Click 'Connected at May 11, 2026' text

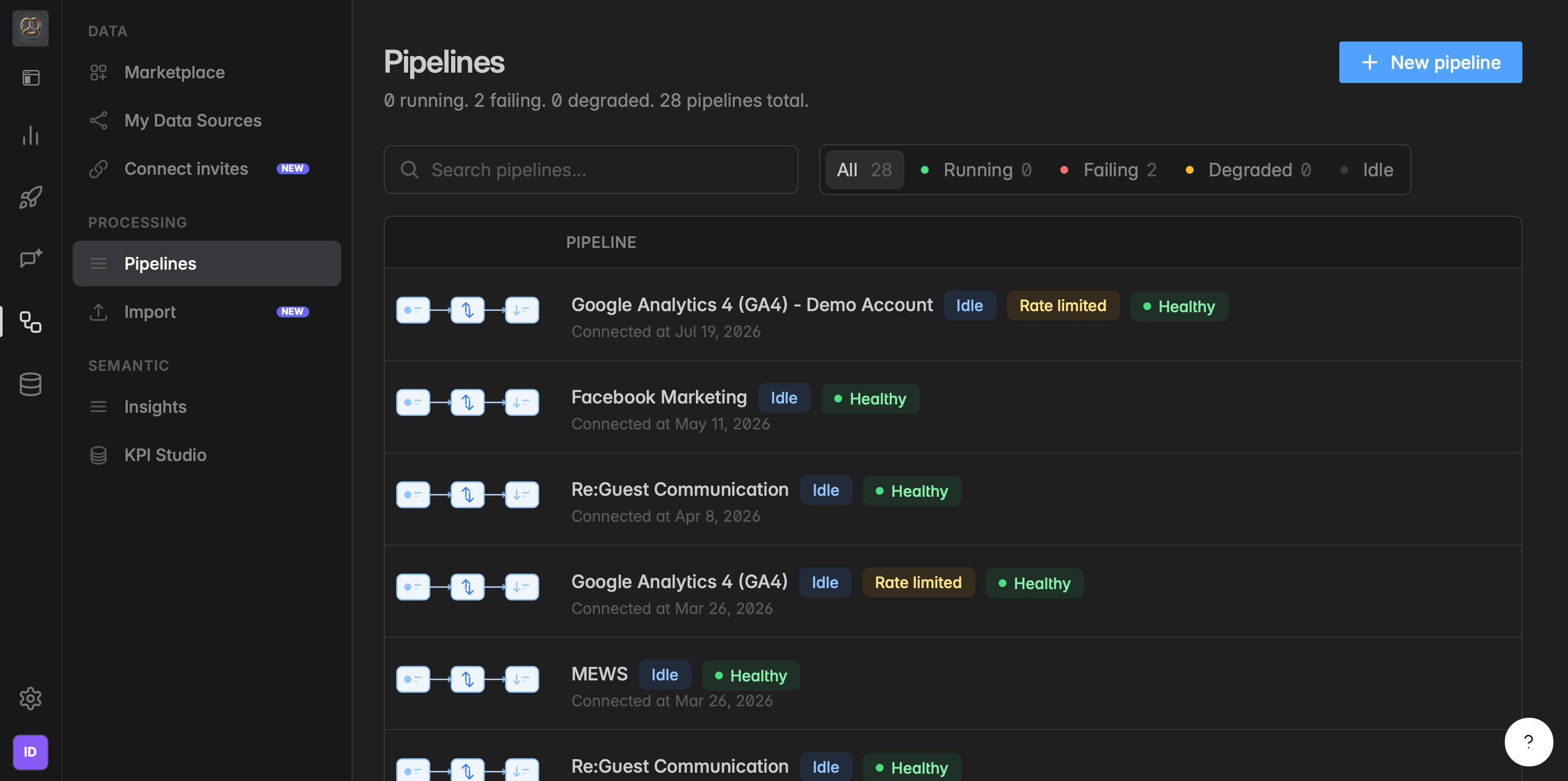point(671,424)
